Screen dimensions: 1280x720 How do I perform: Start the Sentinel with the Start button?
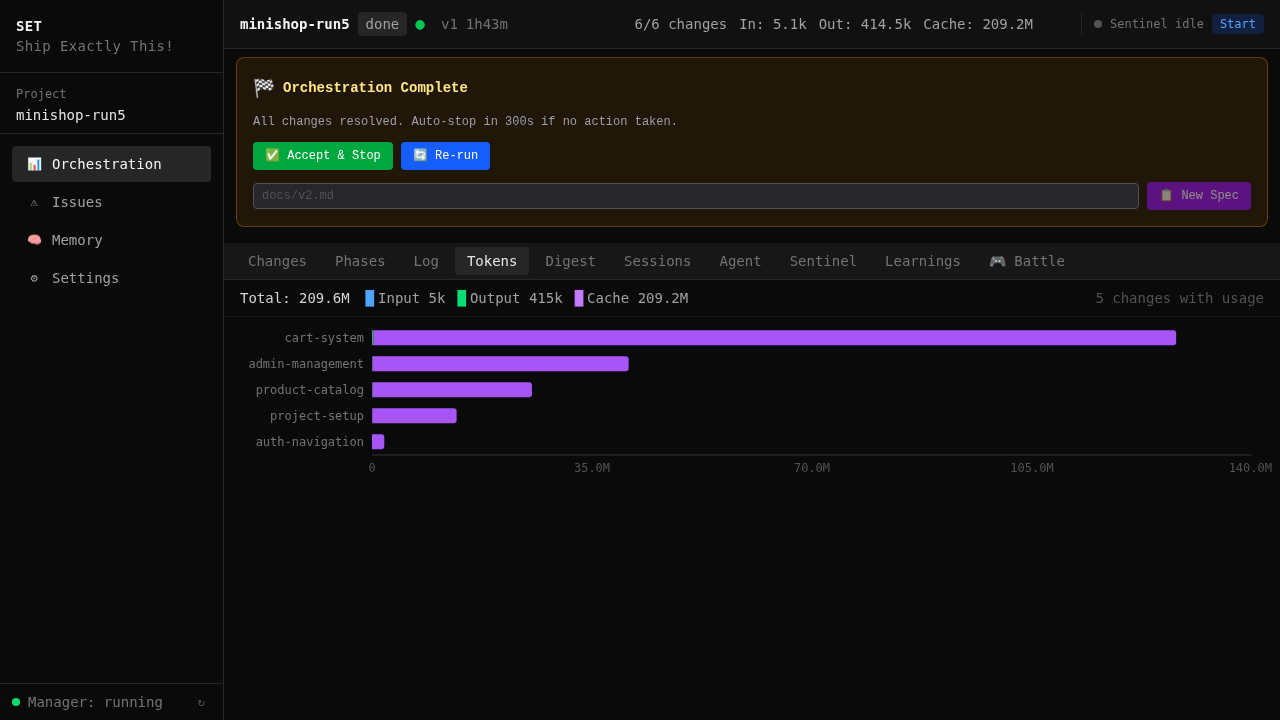point(1238,24)
